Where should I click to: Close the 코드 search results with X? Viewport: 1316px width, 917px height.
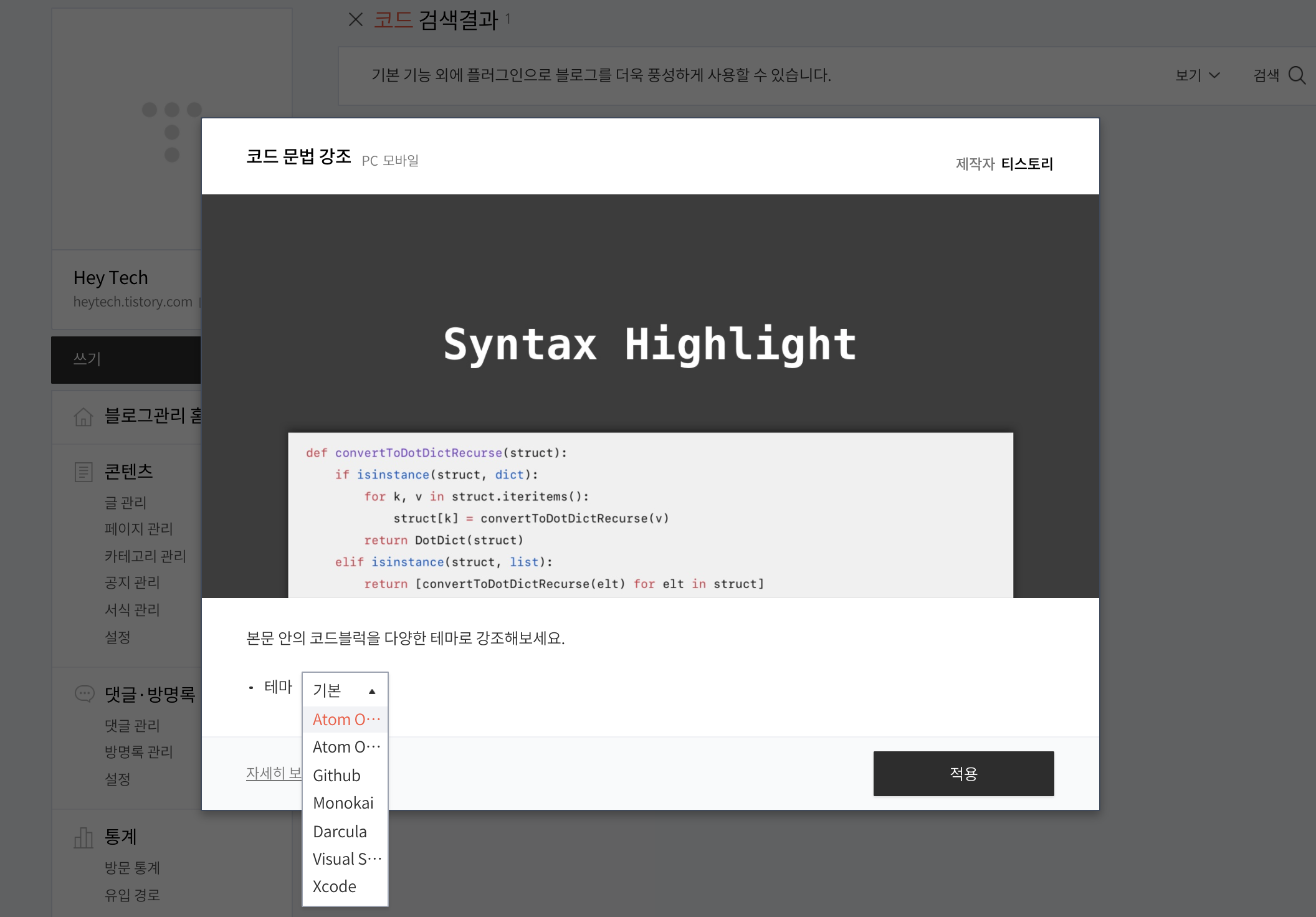(x=356, y=20)
